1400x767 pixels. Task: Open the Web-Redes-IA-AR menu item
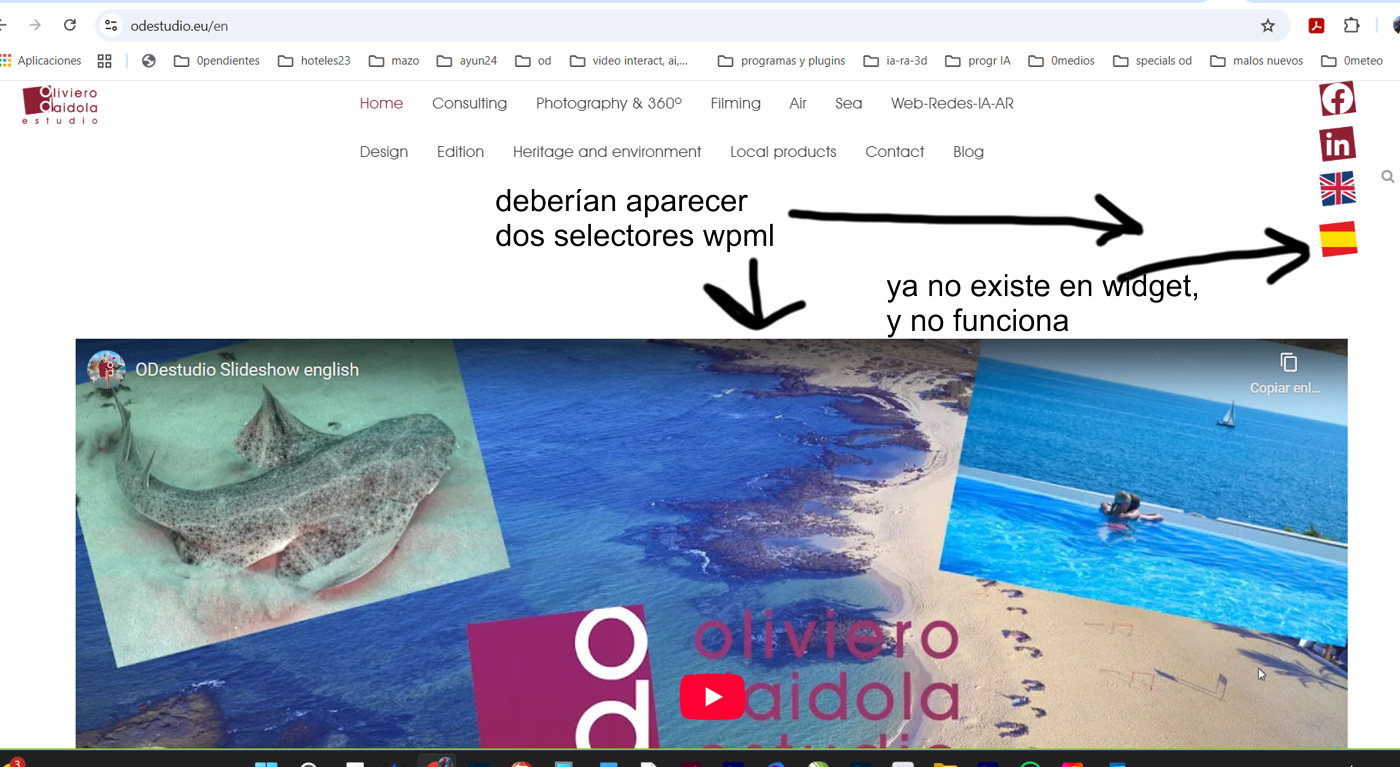pyautogui.click(x=952, y=103)
